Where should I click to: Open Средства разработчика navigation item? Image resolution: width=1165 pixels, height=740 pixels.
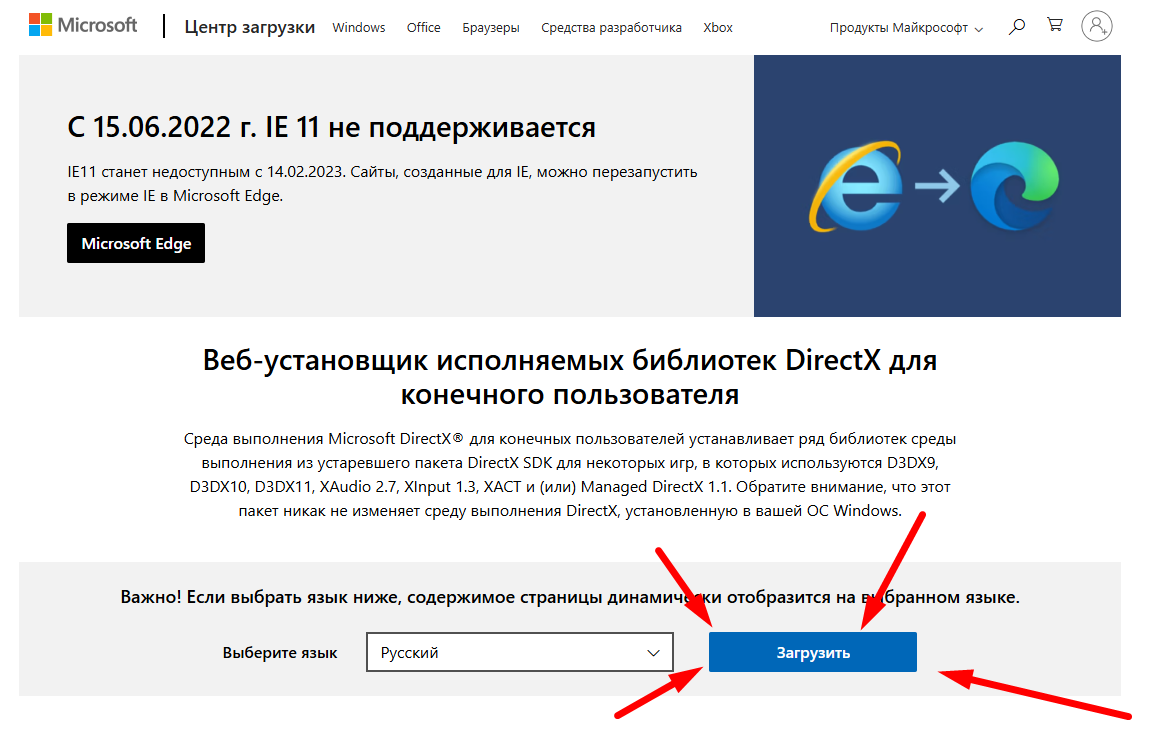[x=611, y=28]
